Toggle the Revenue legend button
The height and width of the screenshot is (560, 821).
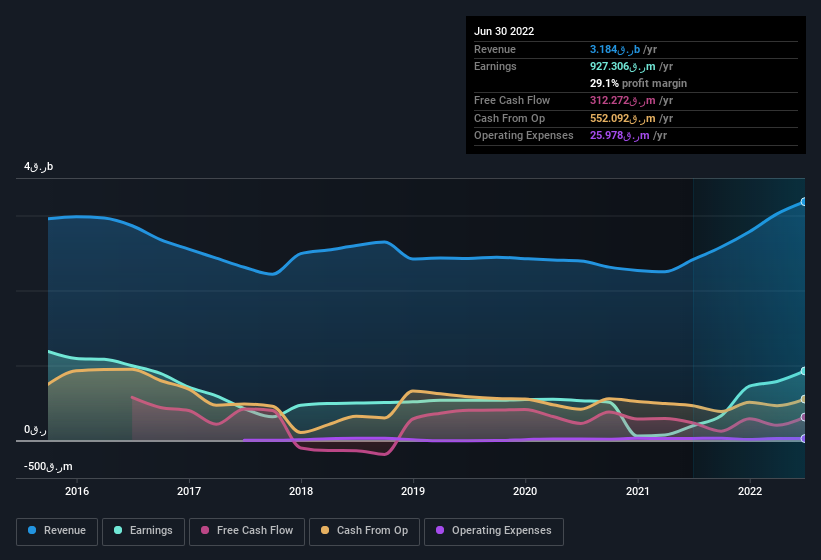57,531
